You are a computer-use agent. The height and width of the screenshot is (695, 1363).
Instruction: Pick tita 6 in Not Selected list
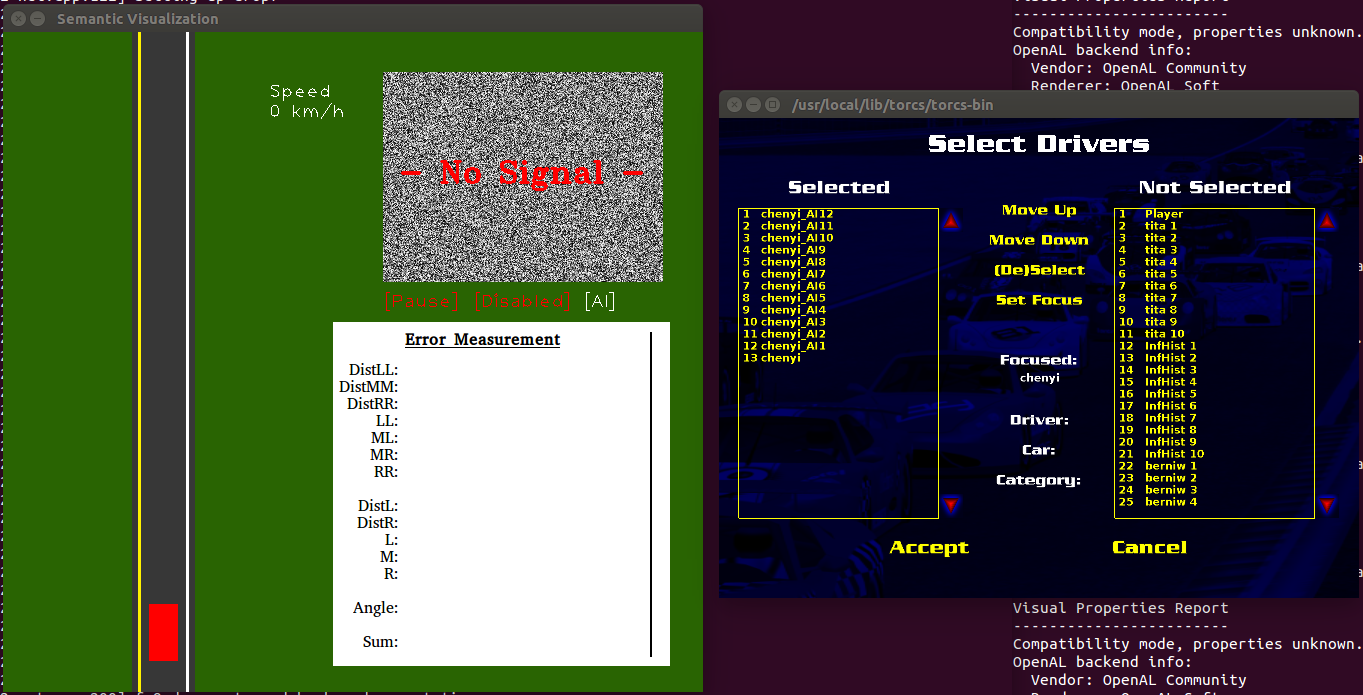[1214, 286]
